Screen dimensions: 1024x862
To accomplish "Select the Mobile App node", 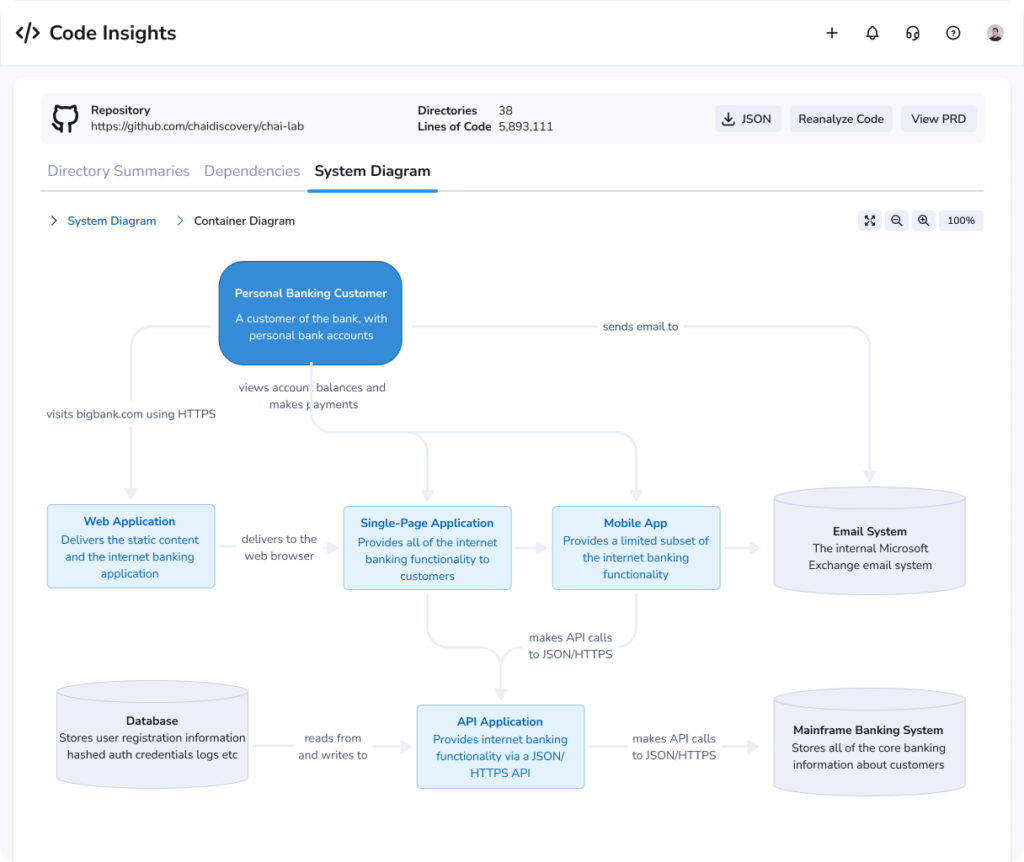I will coord(636,549).
